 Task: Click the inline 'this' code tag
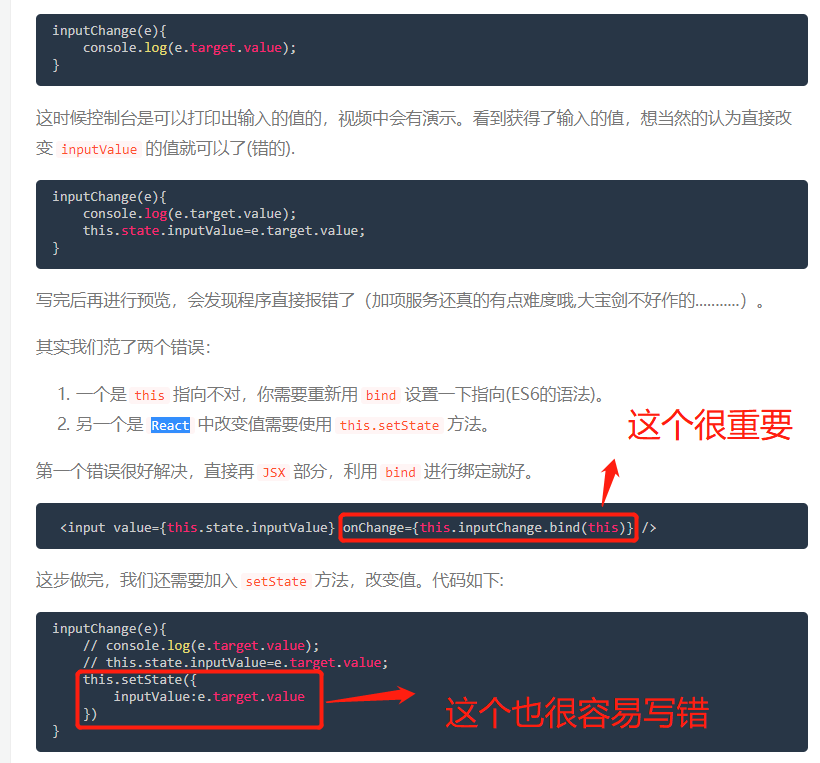pos(150,395)
